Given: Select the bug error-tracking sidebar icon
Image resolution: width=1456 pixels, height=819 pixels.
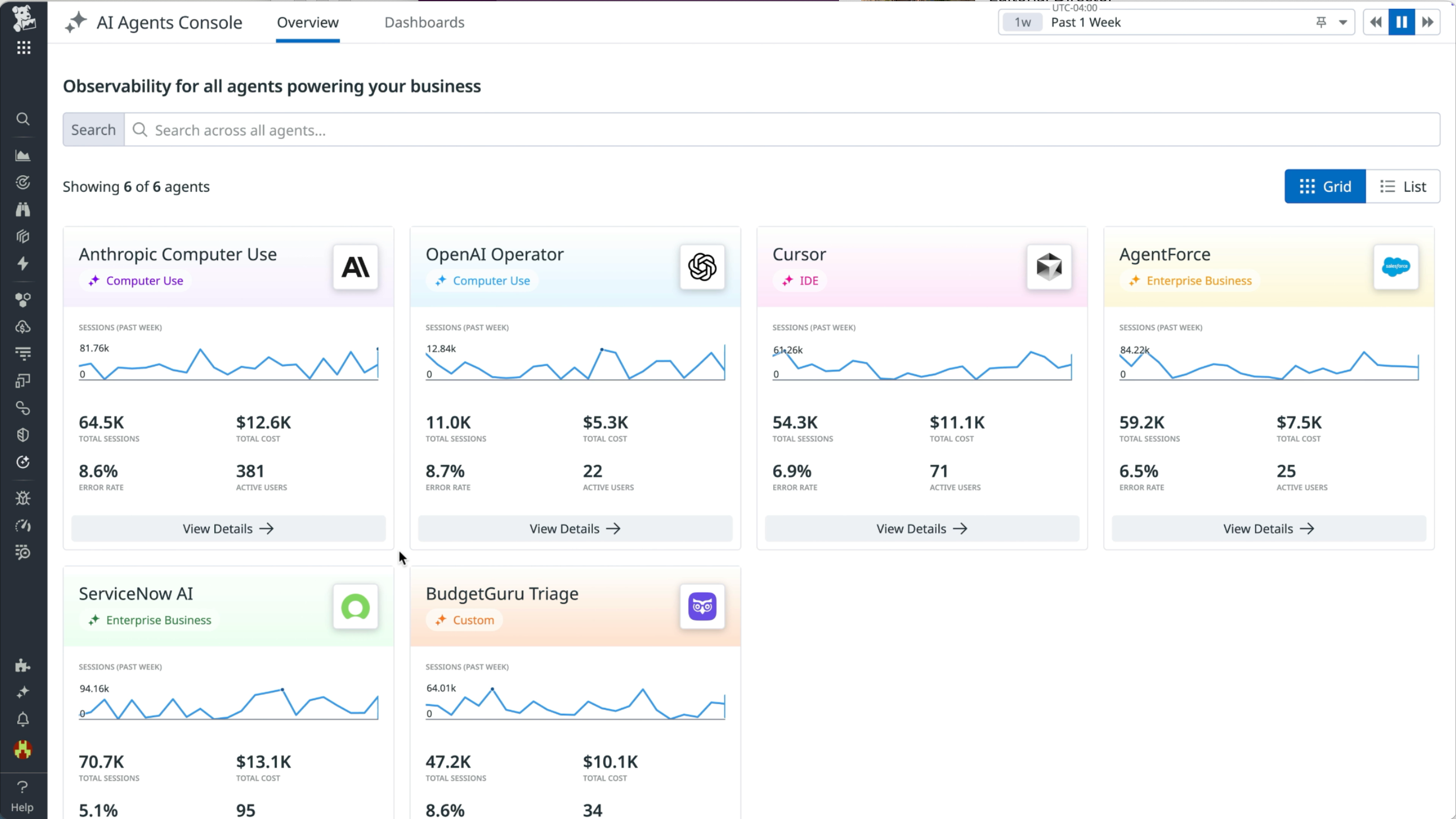Looking at the screenshot, I should click(23, 498).
